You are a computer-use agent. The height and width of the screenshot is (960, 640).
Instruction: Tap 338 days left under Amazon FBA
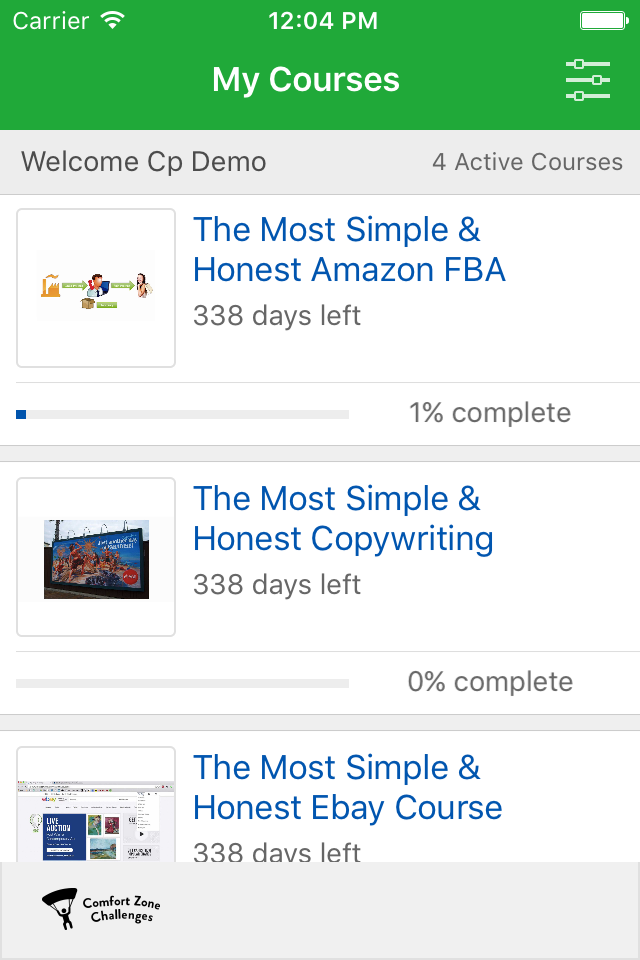click(x=277, y=316)
